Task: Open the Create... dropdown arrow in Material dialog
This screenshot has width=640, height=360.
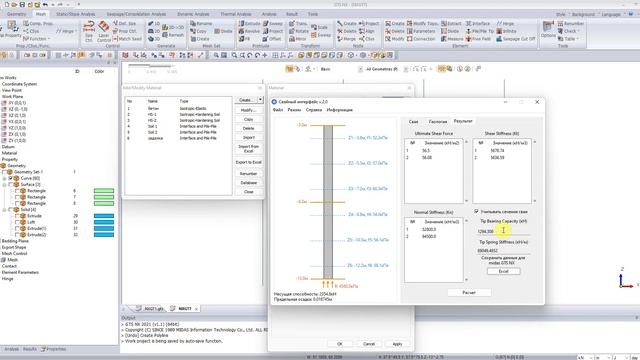Action: coord(260,100)
